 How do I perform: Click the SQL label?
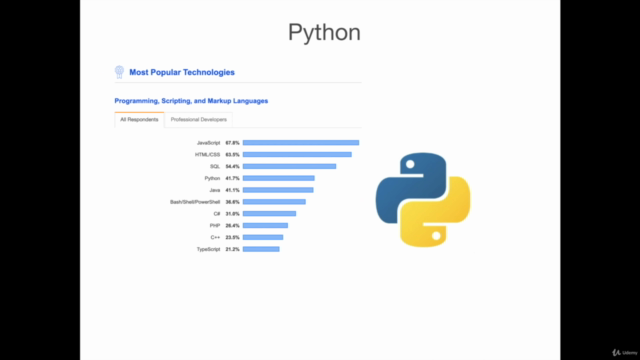click(x=215, y=167)
